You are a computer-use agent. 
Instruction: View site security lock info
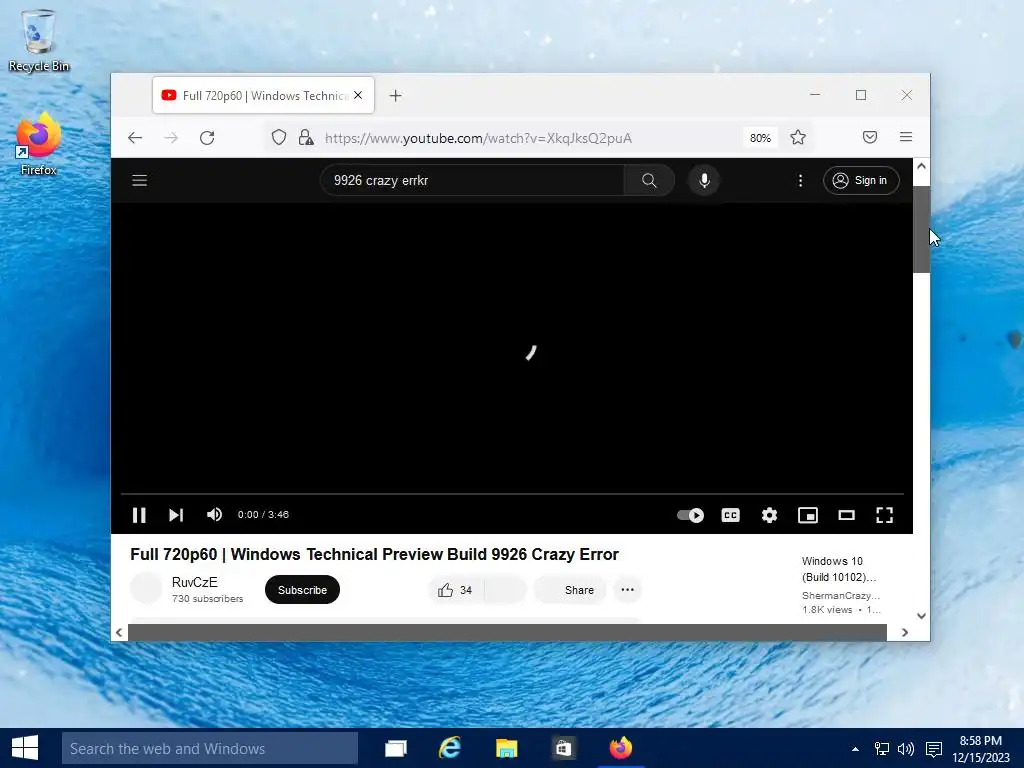[x=306, y=138]
